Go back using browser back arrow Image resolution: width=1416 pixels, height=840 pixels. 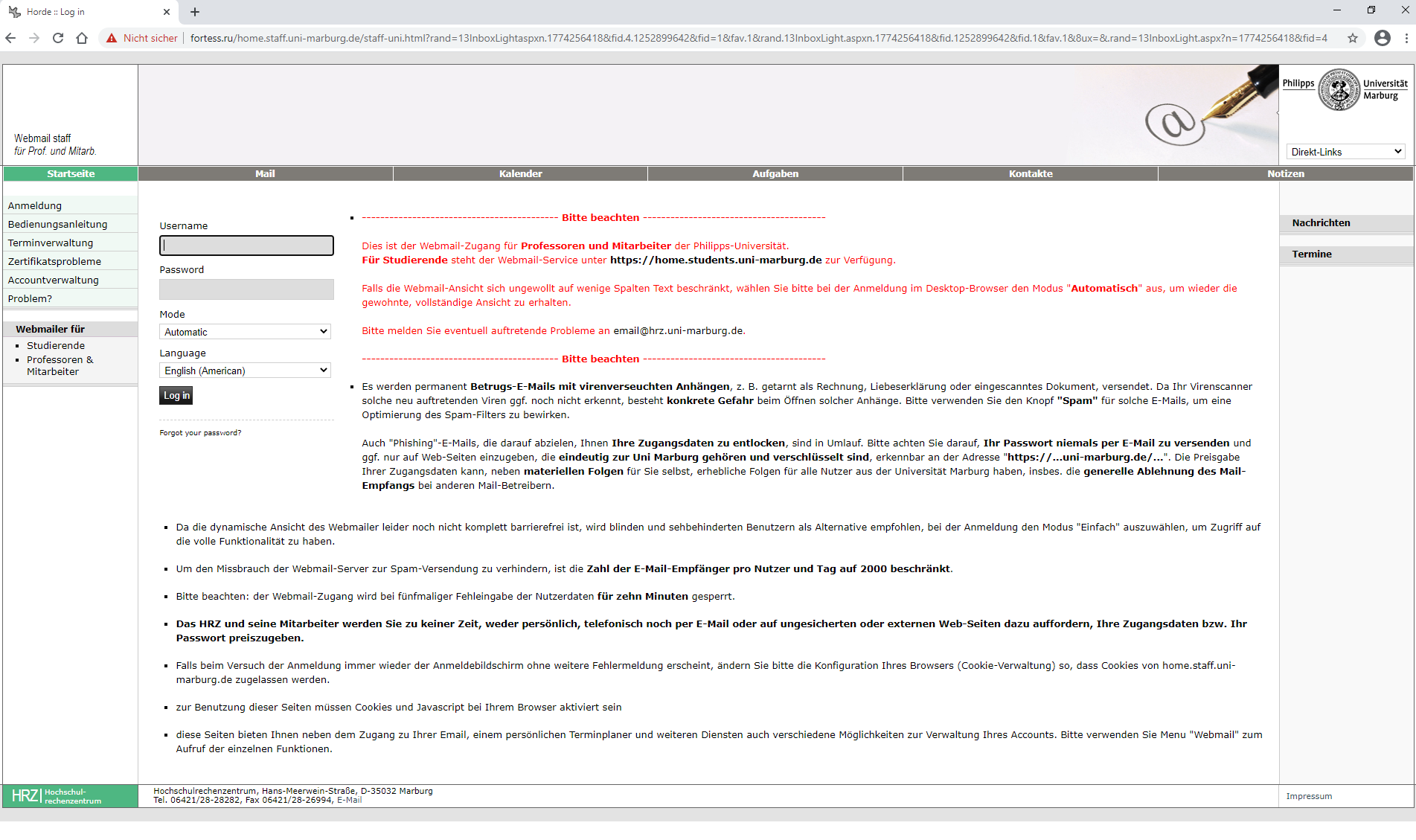(10, 38)
